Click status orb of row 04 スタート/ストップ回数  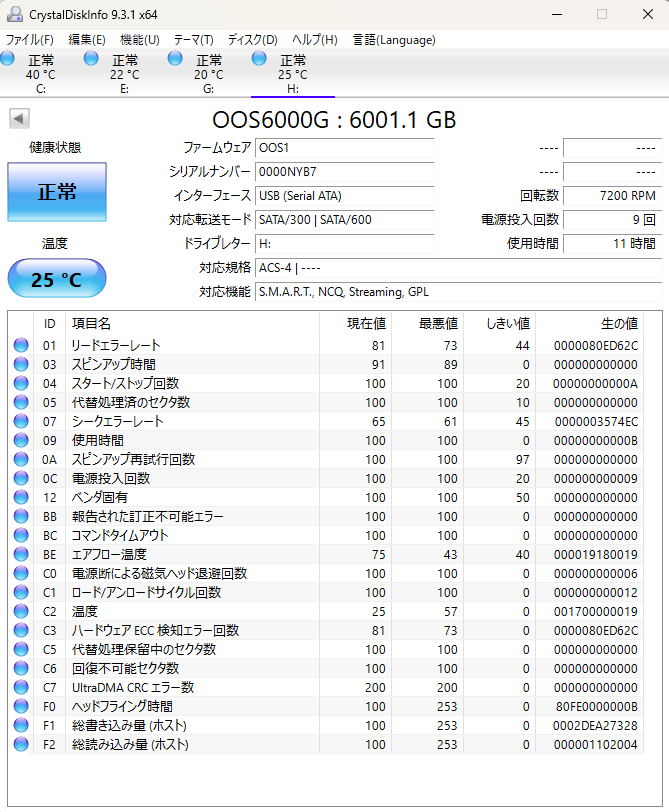pos(21,383)
